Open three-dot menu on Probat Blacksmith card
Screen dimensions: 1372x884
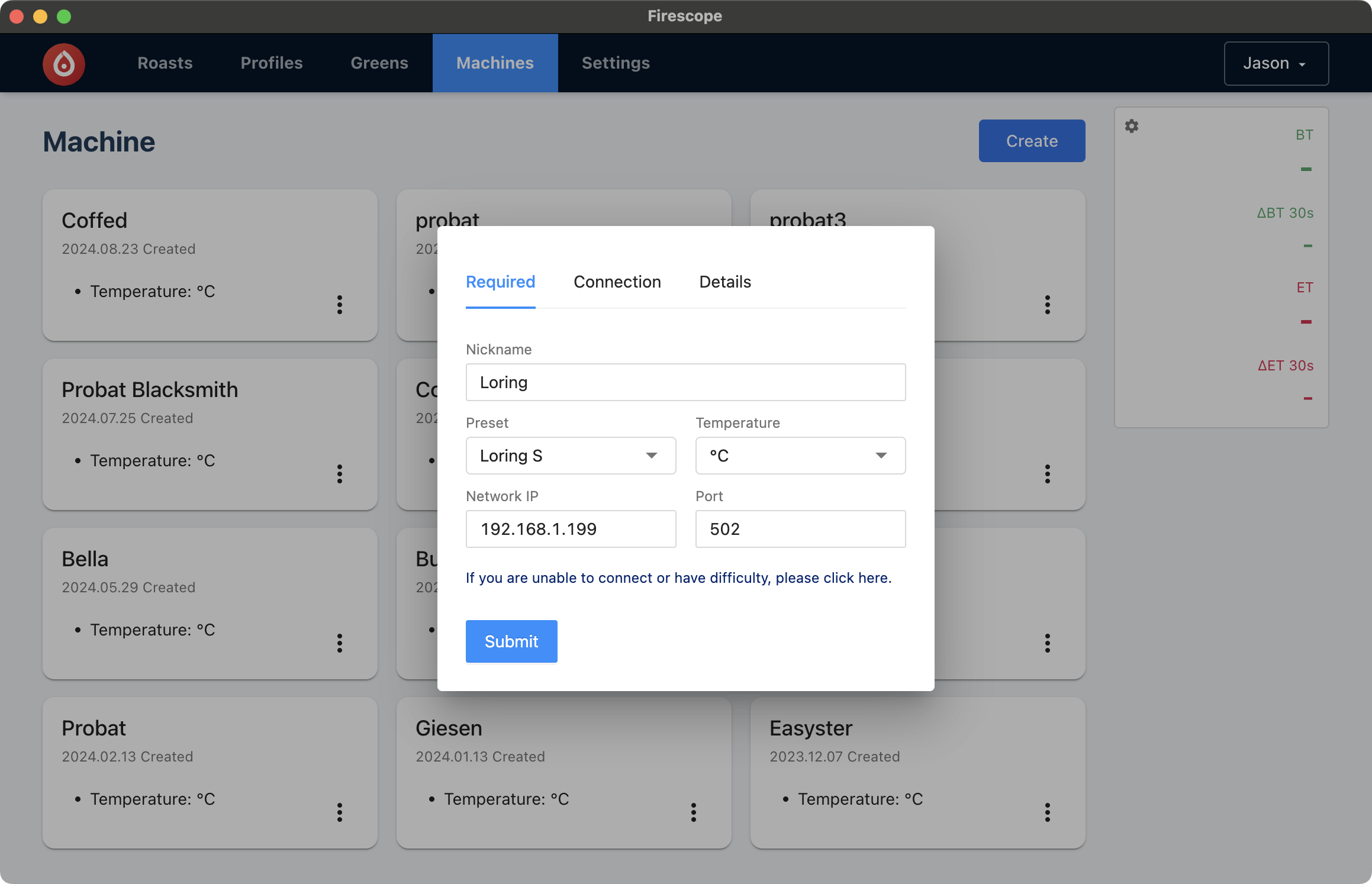click(x=340, y=474)
